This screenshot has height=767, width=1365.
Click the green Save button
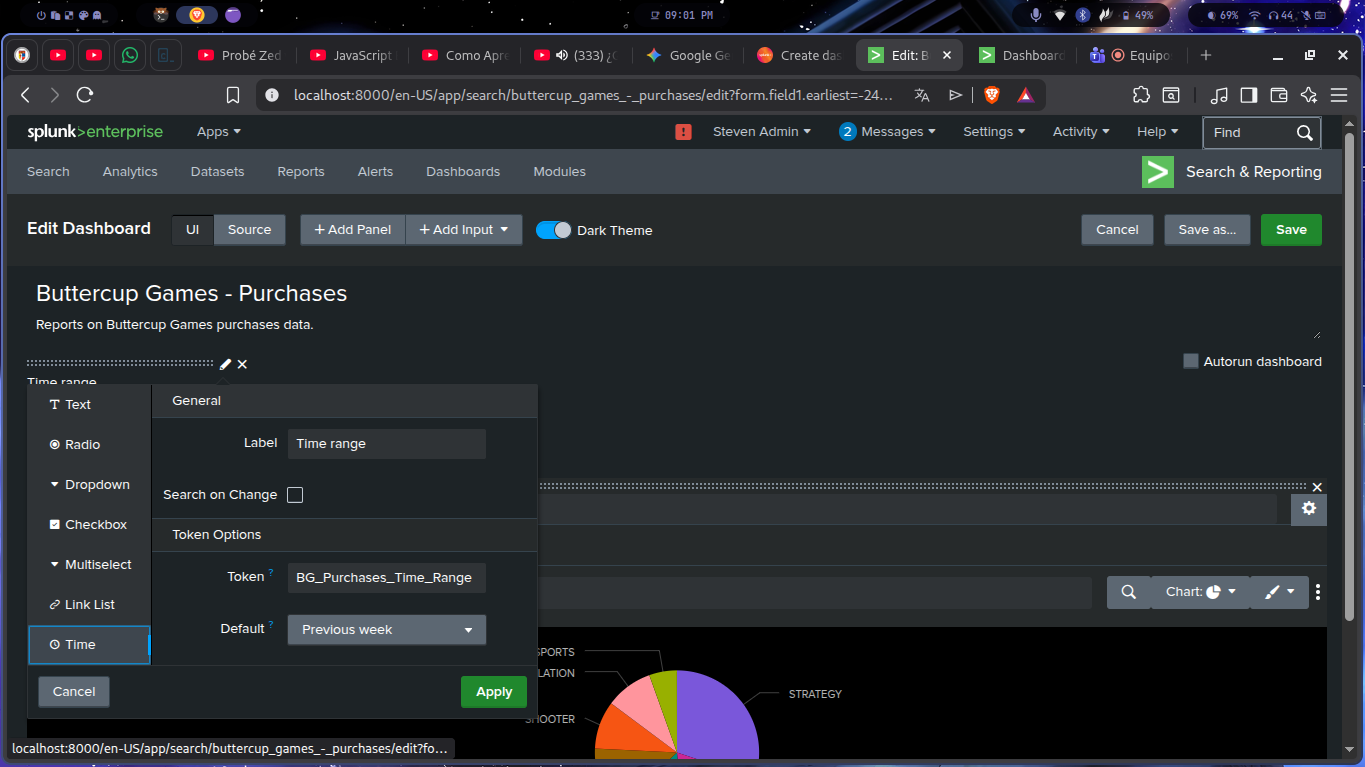coord(1290,230)
